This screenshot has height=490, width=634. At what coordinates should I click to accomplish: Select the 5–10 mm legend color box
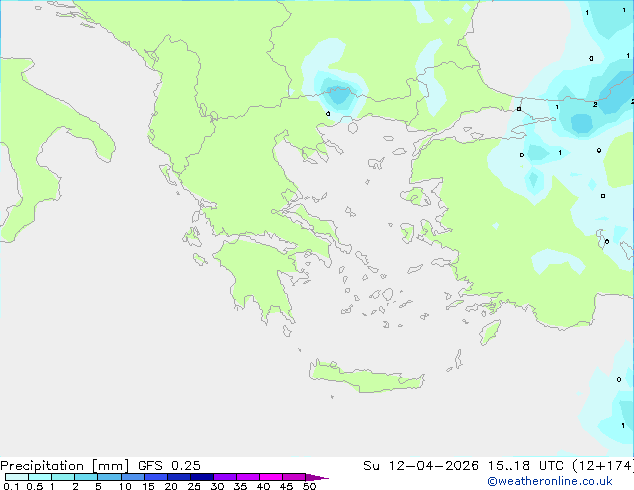[109, 477]
